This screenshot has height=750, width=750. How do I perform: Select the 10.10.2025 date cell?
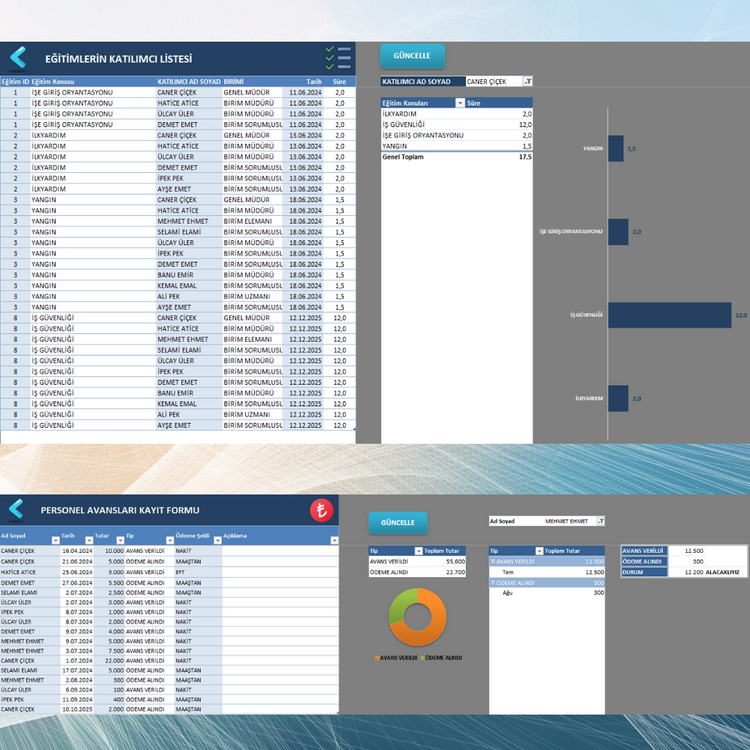coord(77,709)
